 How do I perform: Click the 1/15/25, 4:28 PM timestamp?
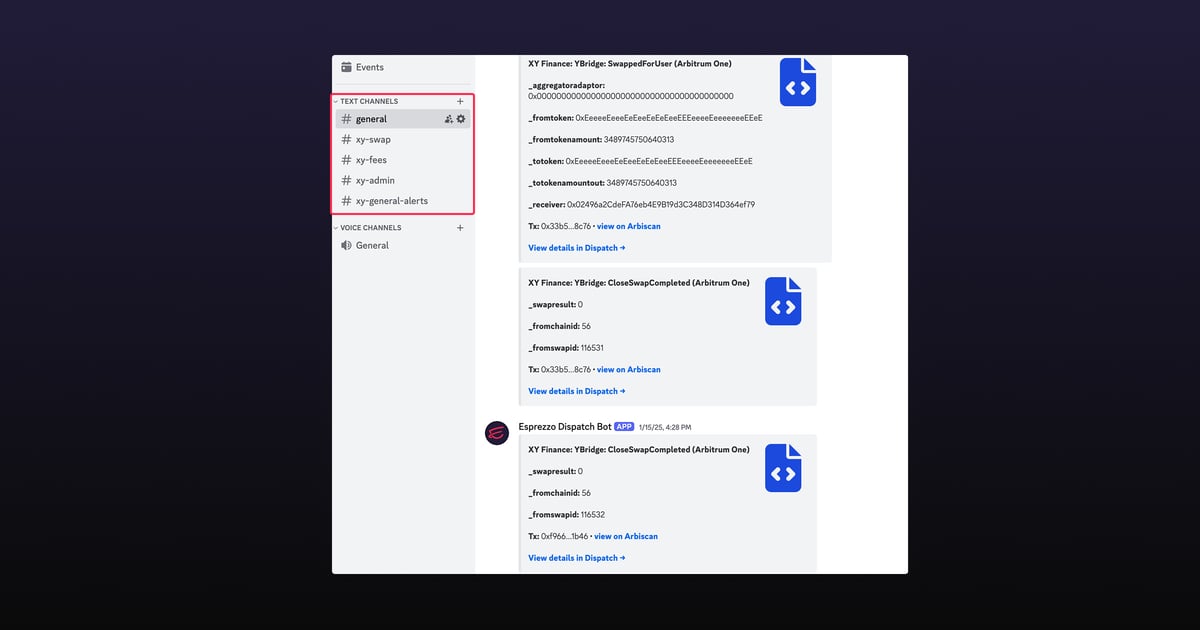[665, 427]
